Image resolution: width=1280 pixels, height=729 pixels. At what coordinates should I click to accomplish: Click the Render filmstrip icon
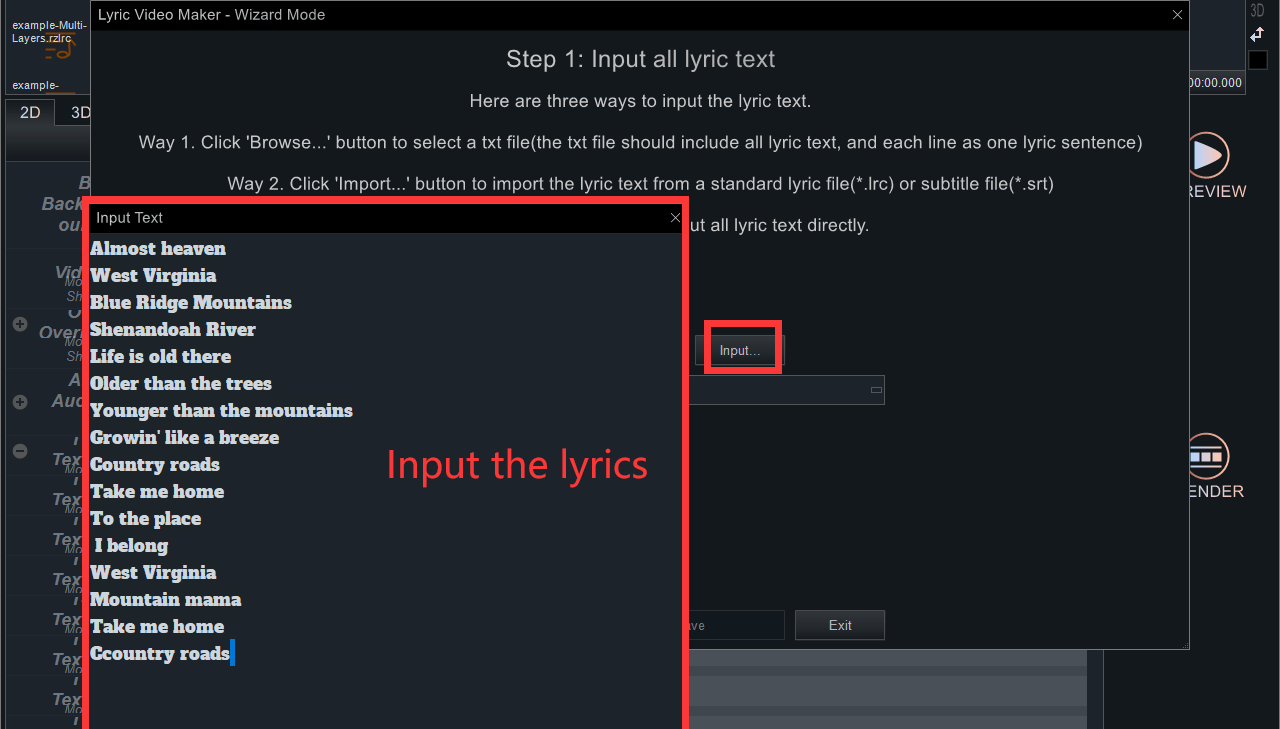(1208, 456)
